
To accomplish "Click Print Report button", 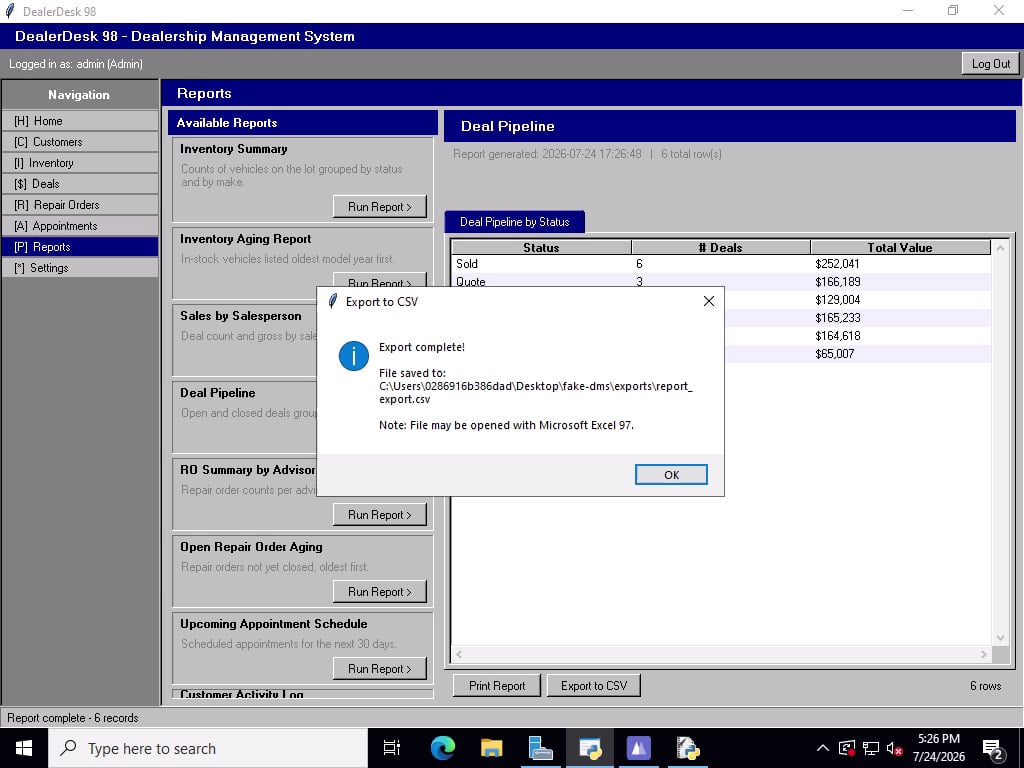I will [497, 686].
